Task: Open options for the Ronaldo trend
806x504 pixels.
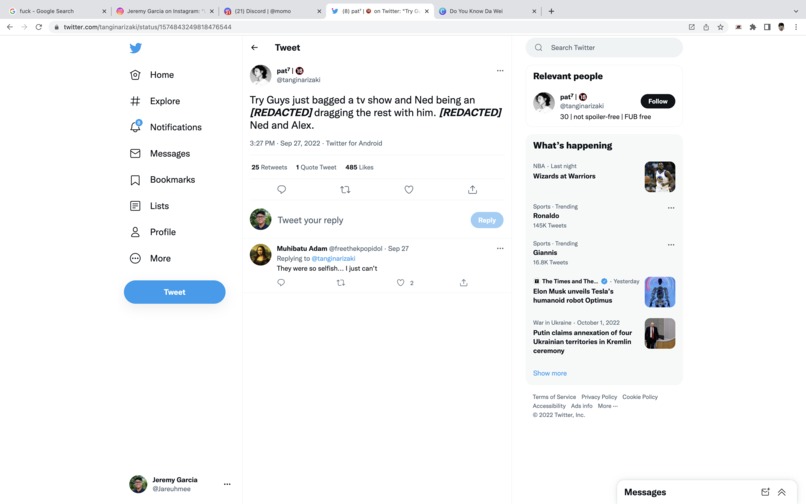Action: [671, 208]
